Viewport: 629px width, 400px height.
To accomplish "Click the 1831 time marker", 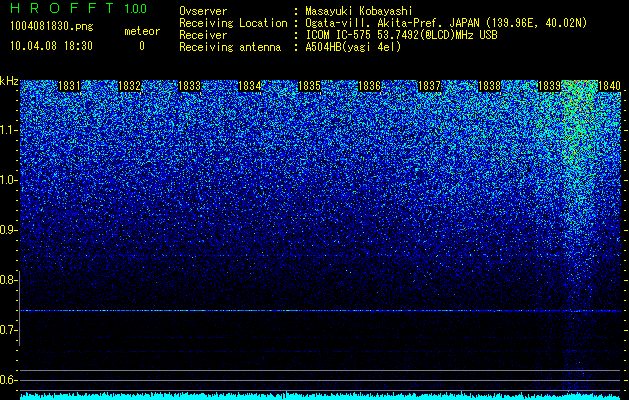I will [x=69, y=86].
